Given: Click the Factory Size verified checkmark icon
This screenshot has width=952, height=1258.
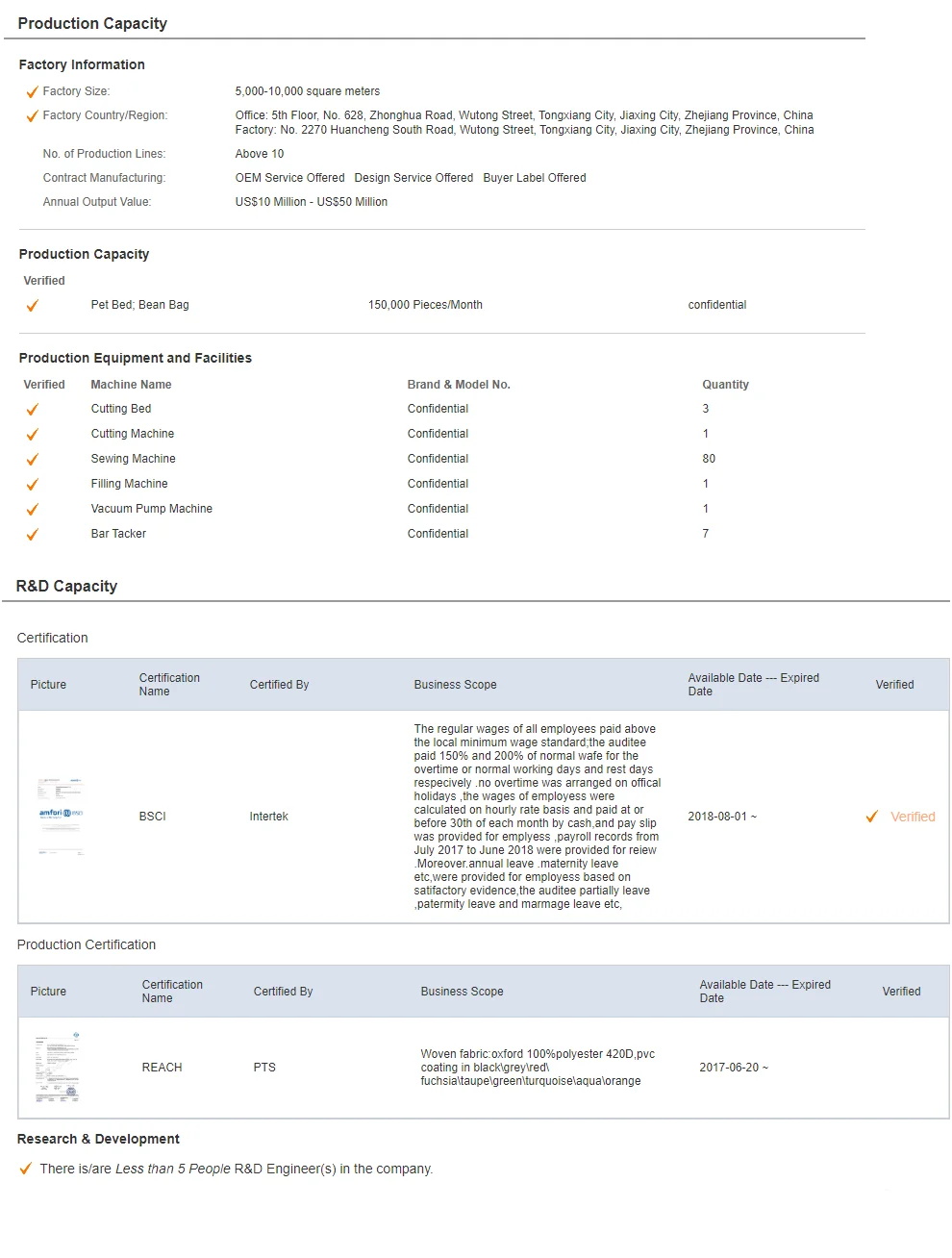Looking at the screenshot, I should point(32,92).
